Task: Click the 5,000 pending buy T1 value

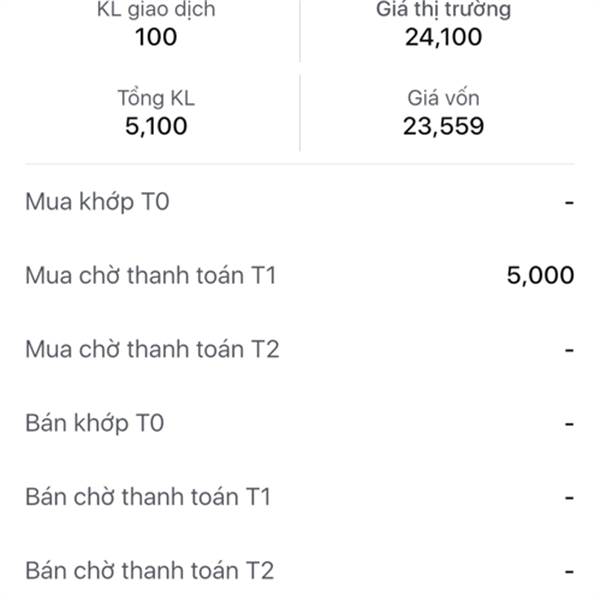Action: 540,276
